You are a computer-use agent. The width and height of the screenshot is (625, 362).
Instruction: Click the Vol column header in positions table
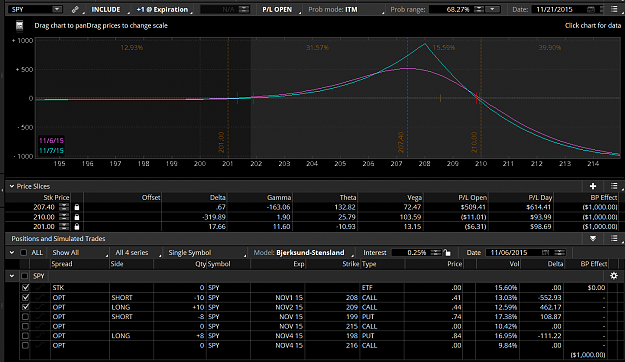[x=515, y=264]
